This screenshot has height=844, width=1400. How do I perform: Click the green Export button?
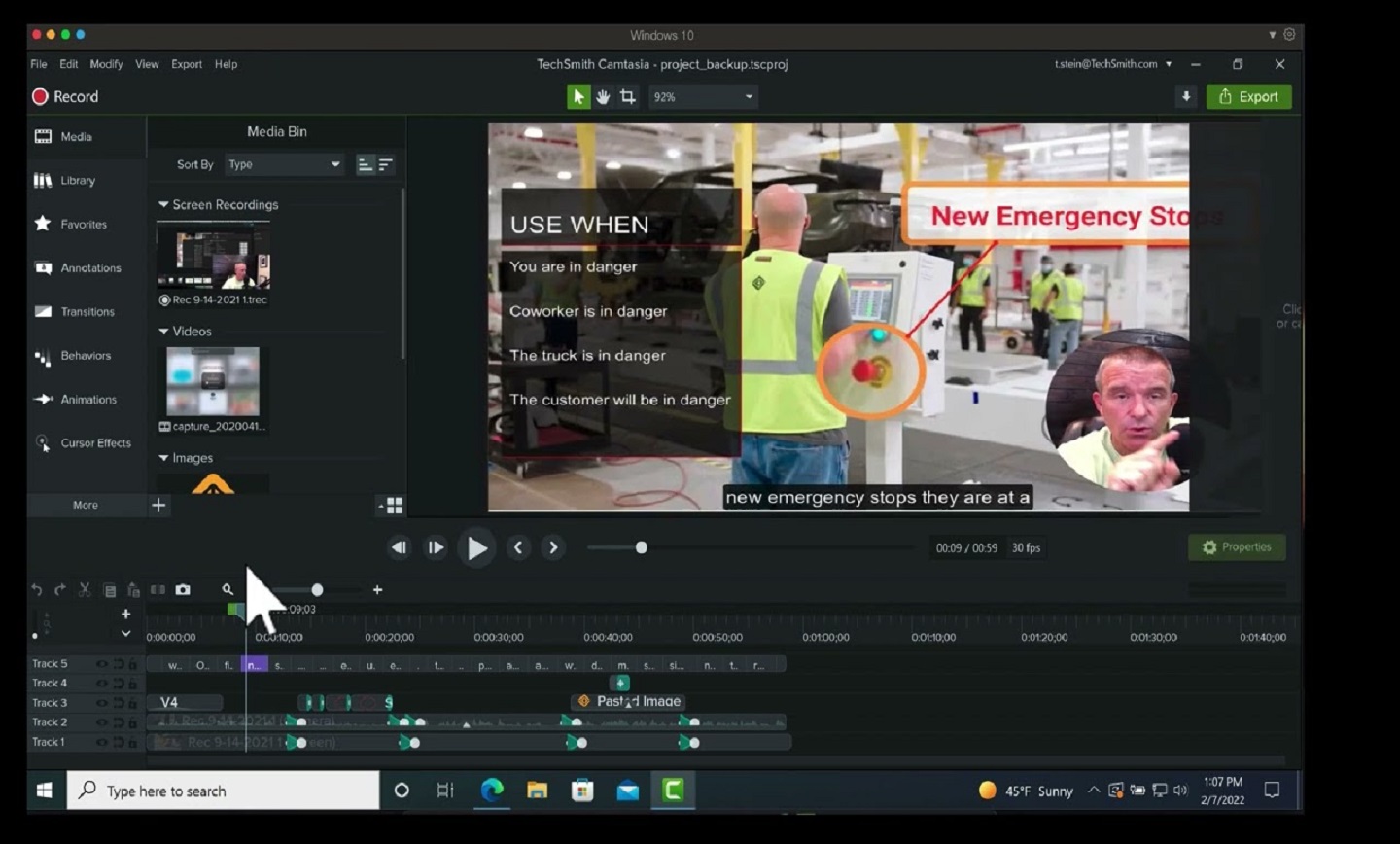coord(1249,96)
